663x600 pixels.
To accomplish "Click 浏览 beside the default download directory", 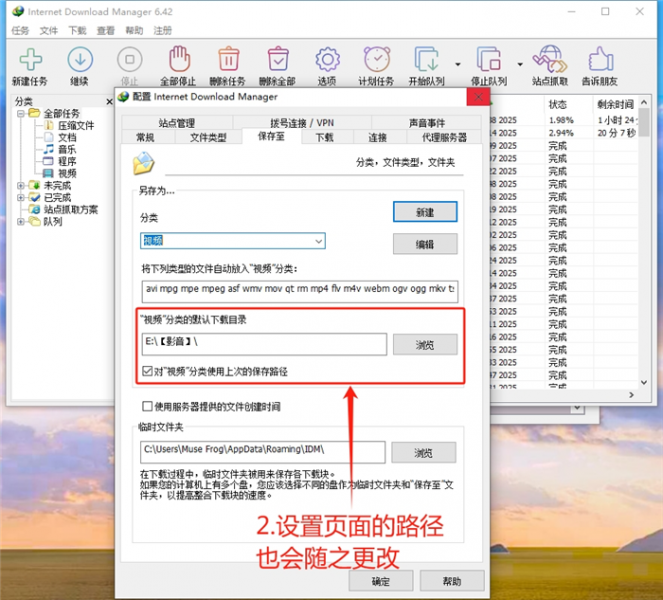I will click(425, 345).
